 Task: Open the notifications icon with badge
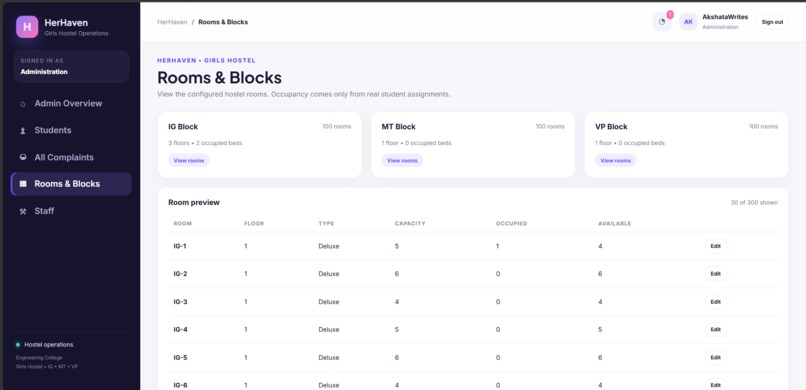[662, 22]
